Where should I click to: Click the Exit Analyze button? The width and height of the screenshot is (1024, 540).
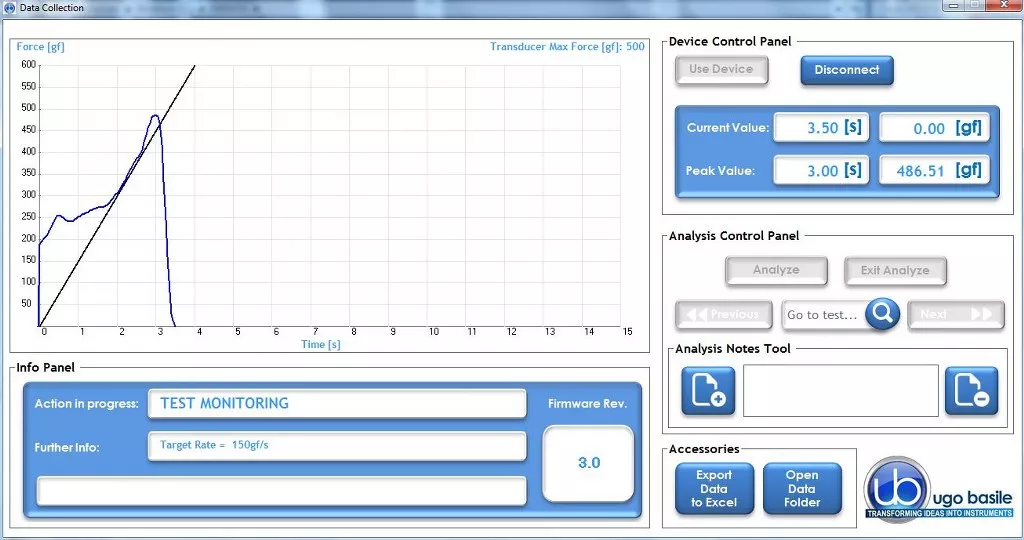pos(895,270)
